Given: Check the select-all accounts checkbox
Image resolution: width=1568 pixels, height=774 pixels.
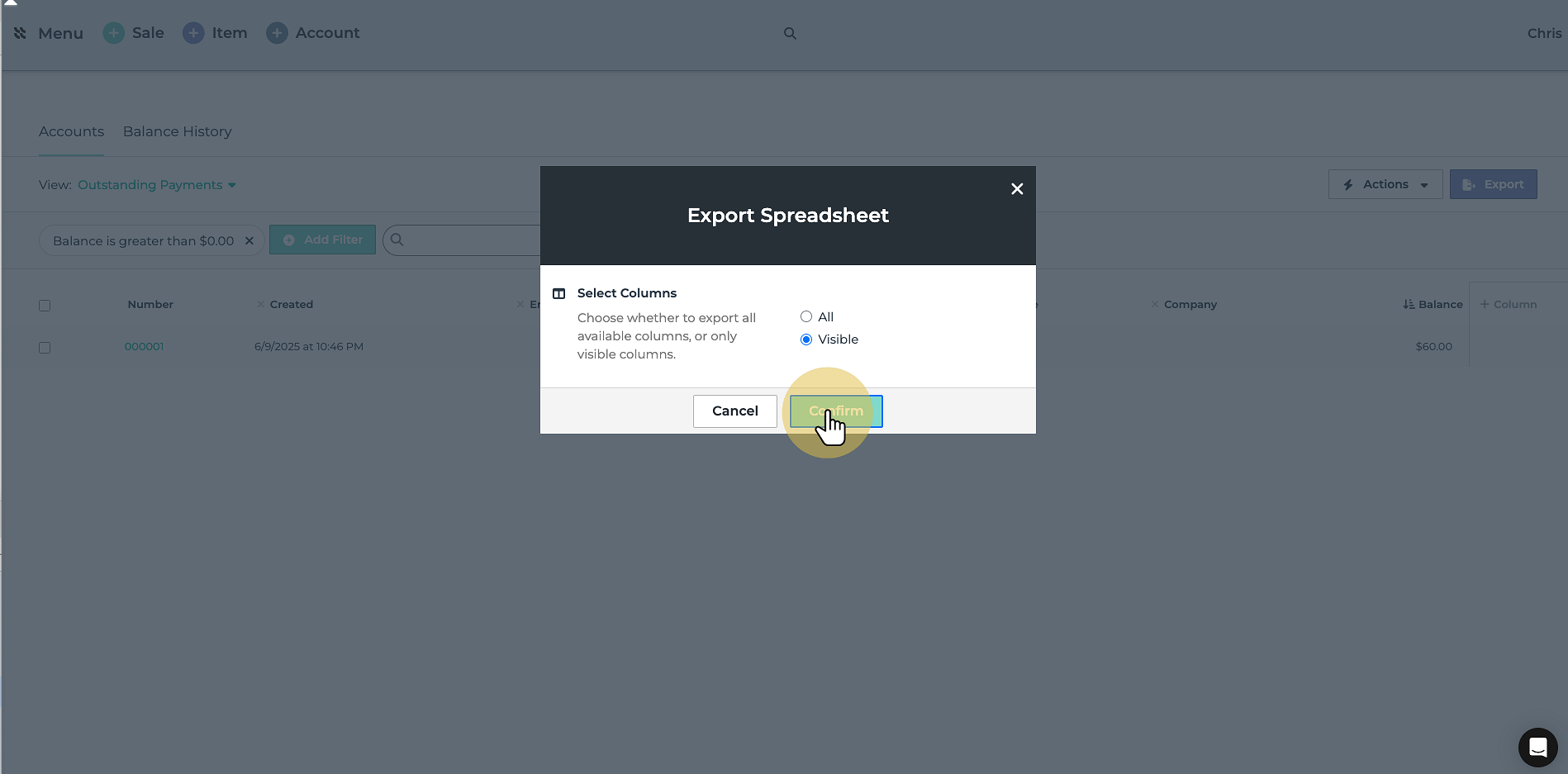Looking at the screenshot, I should pyautogui.click(x=45, y=306).
